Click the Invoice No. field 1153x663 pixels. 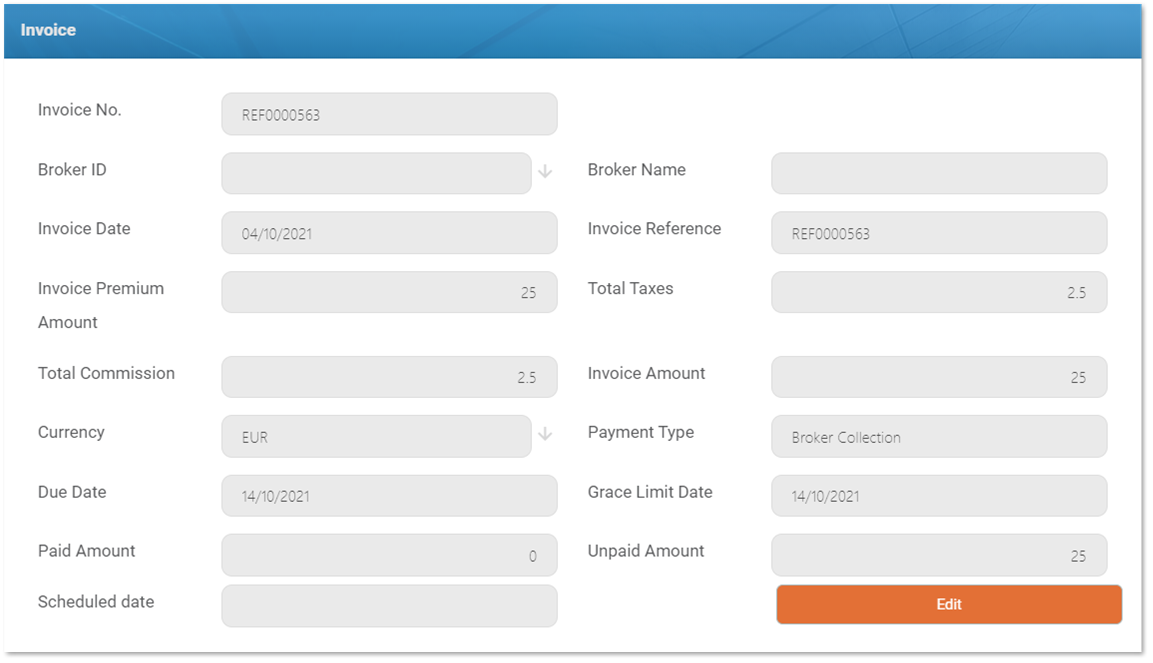(389, 114)
